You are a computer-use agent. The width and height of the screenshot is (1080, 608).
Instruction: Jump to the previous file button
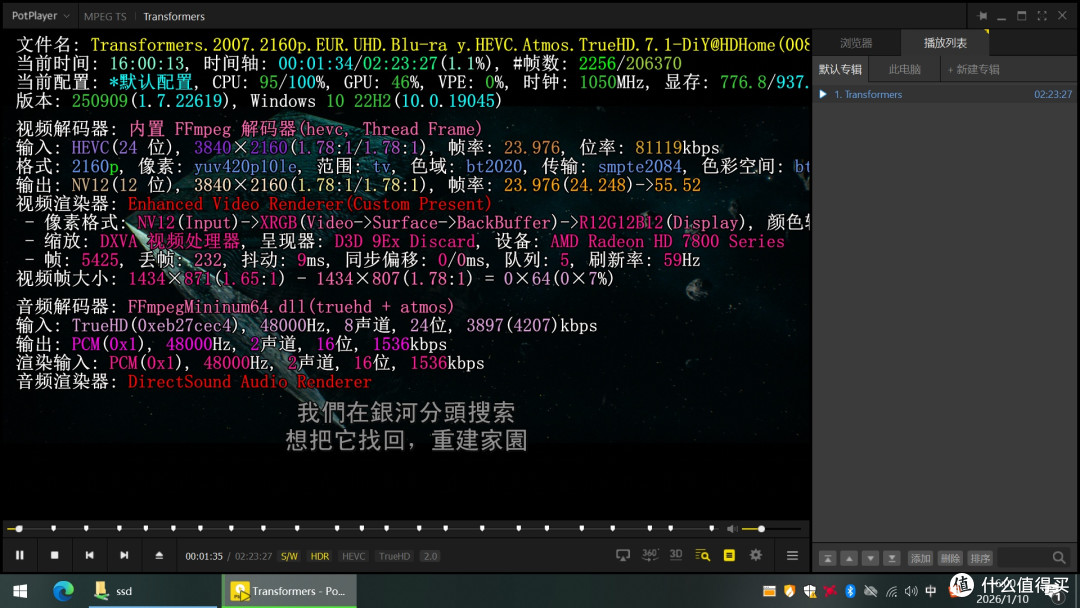point(90,555)
